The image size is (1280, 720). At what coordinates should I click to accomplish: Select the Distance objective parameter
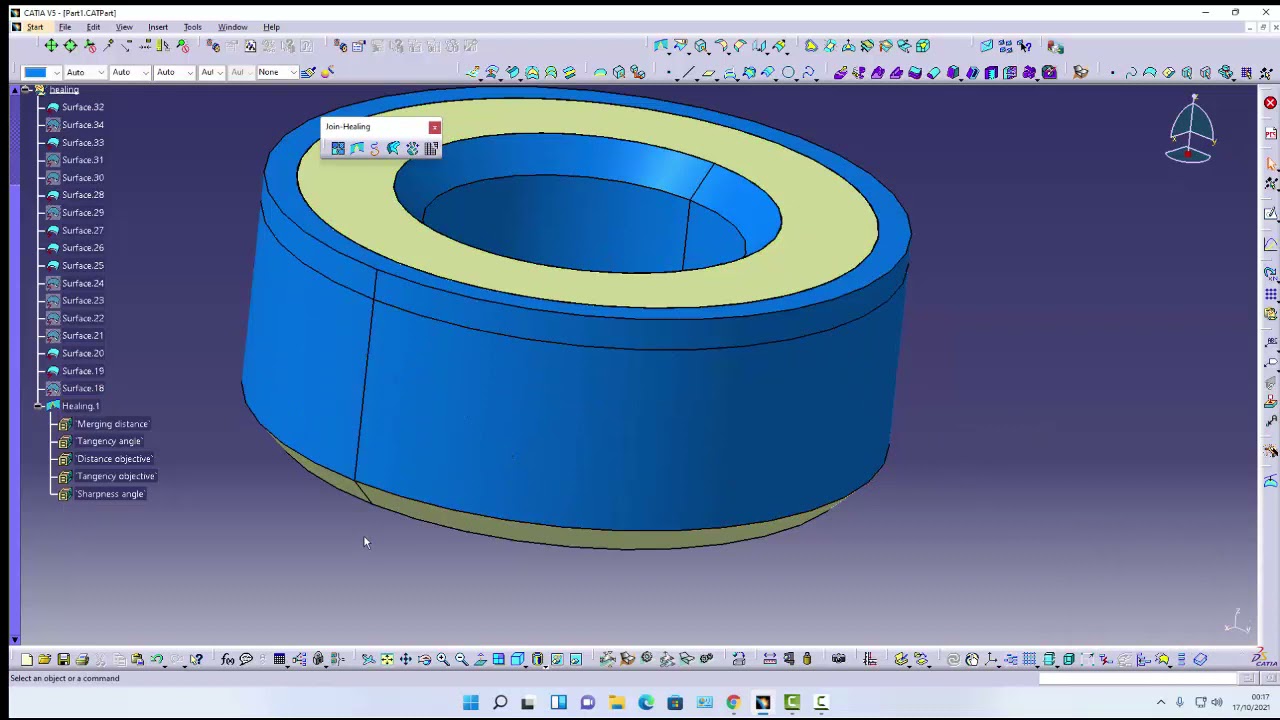[x=114, y=459]
